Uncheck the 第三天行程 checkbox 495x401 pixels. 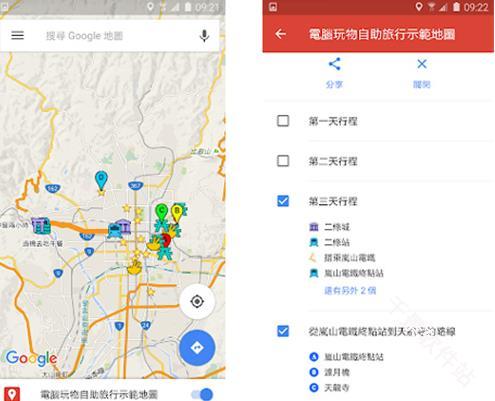(x=283, y=201)
